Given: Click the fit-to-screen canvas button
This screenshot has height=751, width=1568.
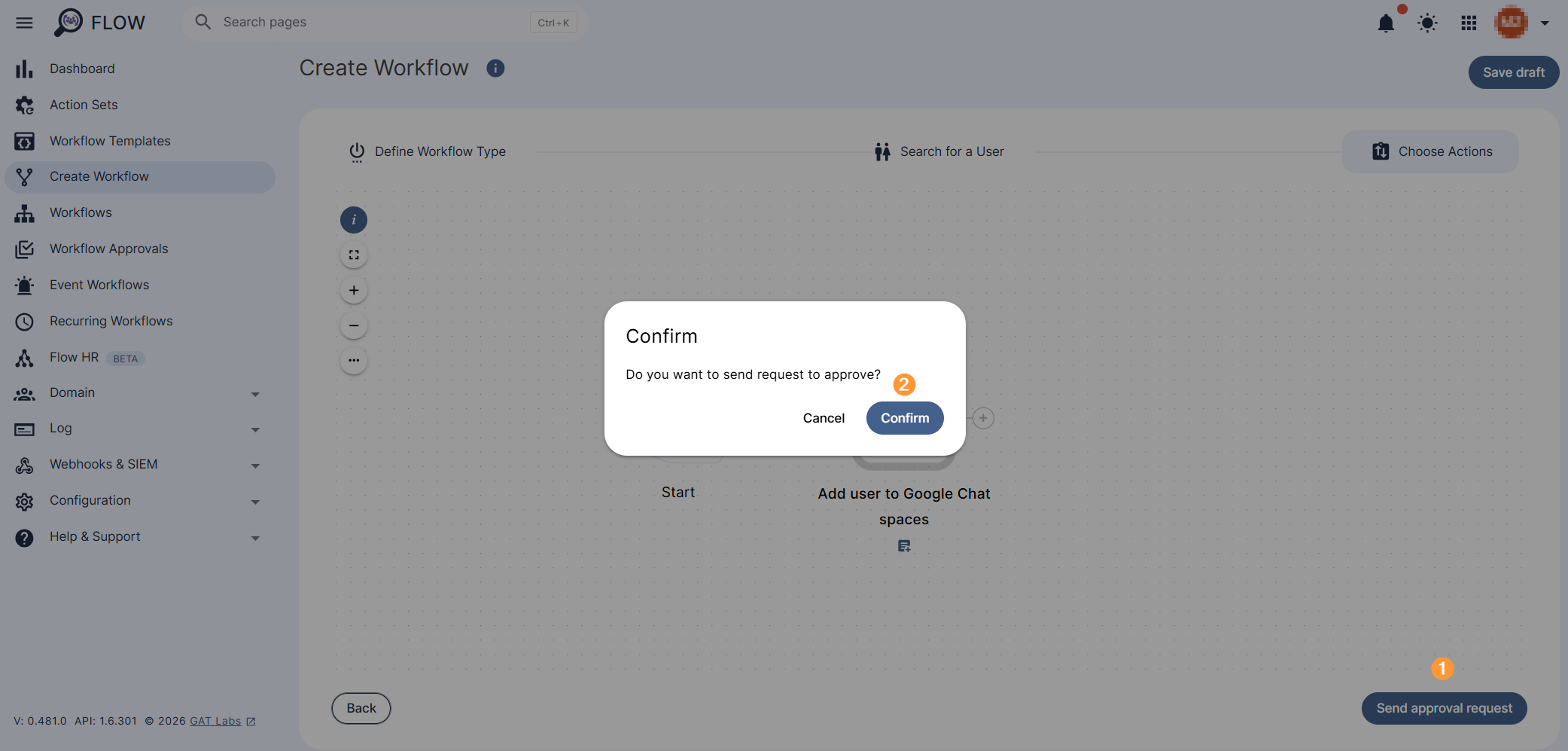Looking at the screenshot, I should coord(354,255).
